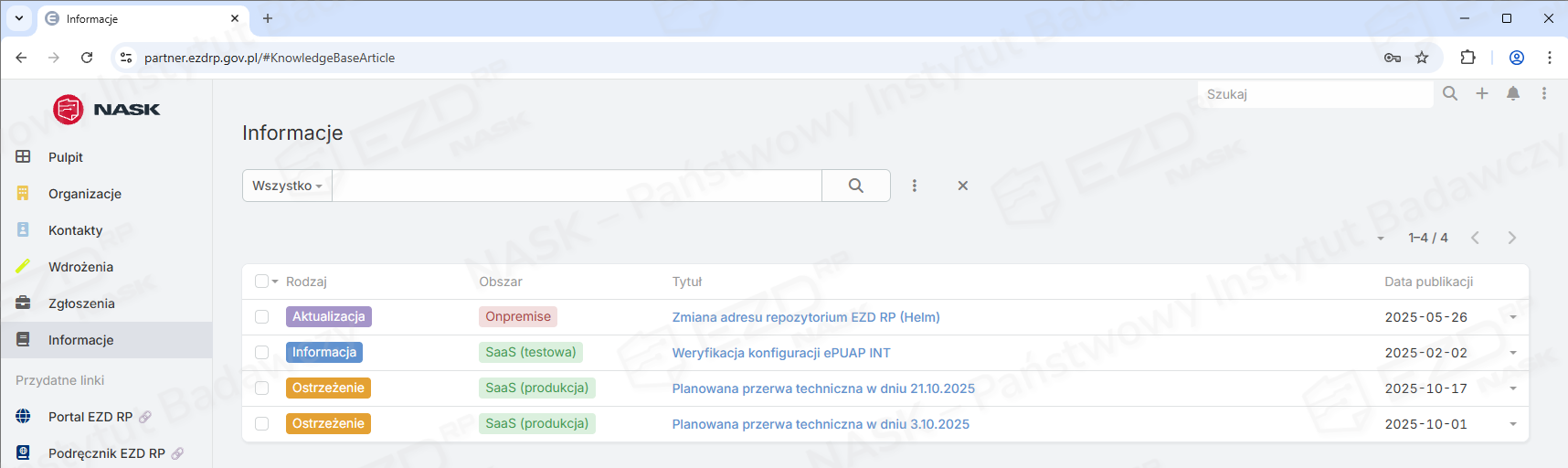This screenshot has width=1568, height=468.
Task: Click the Podręcznik EZD RP icon
Action: coord(23,452)
